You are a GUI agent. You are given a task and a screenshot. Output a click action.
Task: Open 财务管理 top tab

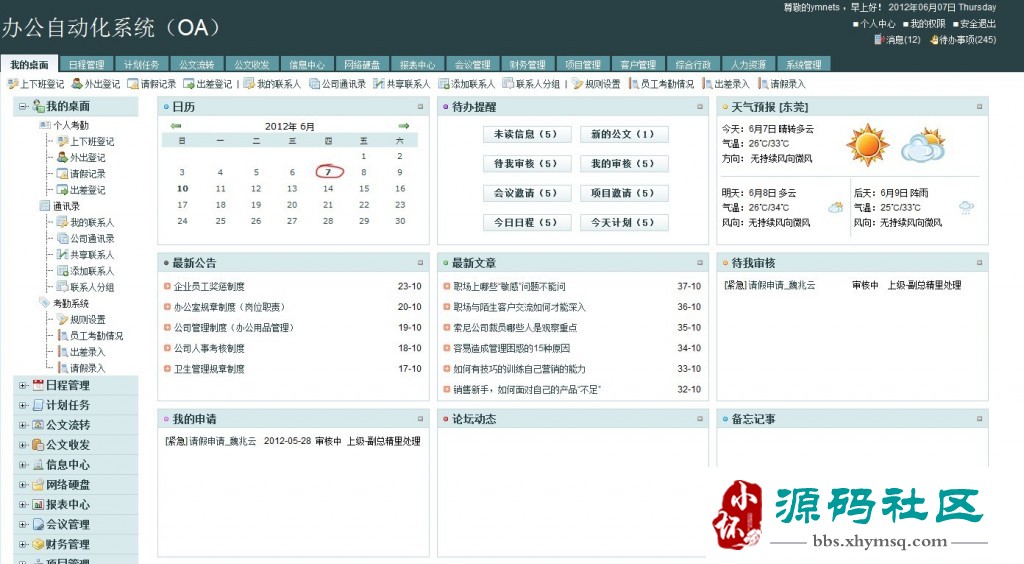pyautogui.click(x=528, y=65)
